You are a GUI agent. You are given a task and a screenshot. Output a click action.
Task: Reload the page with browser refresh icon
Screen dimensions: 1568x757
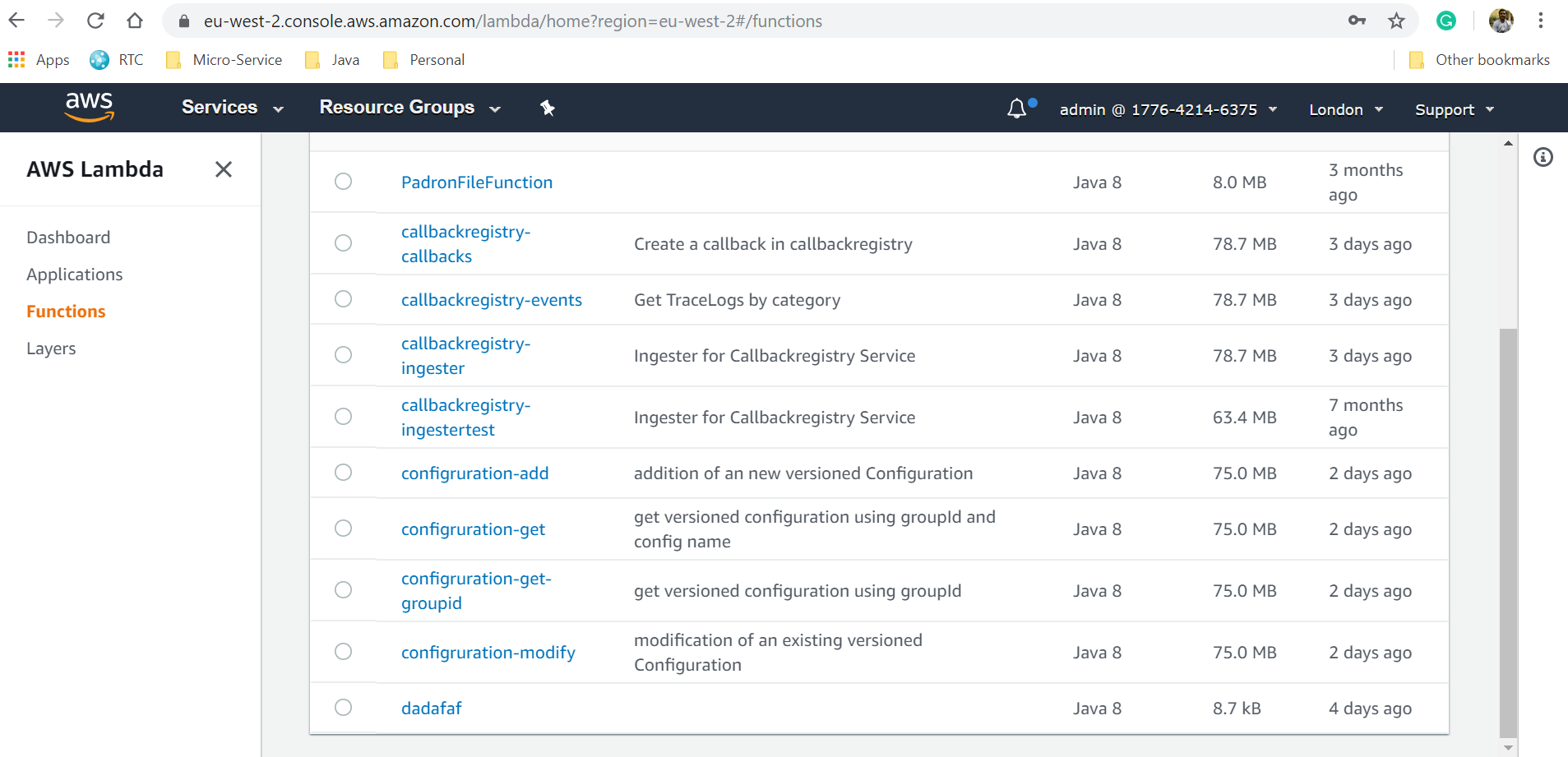click(95, 21)
